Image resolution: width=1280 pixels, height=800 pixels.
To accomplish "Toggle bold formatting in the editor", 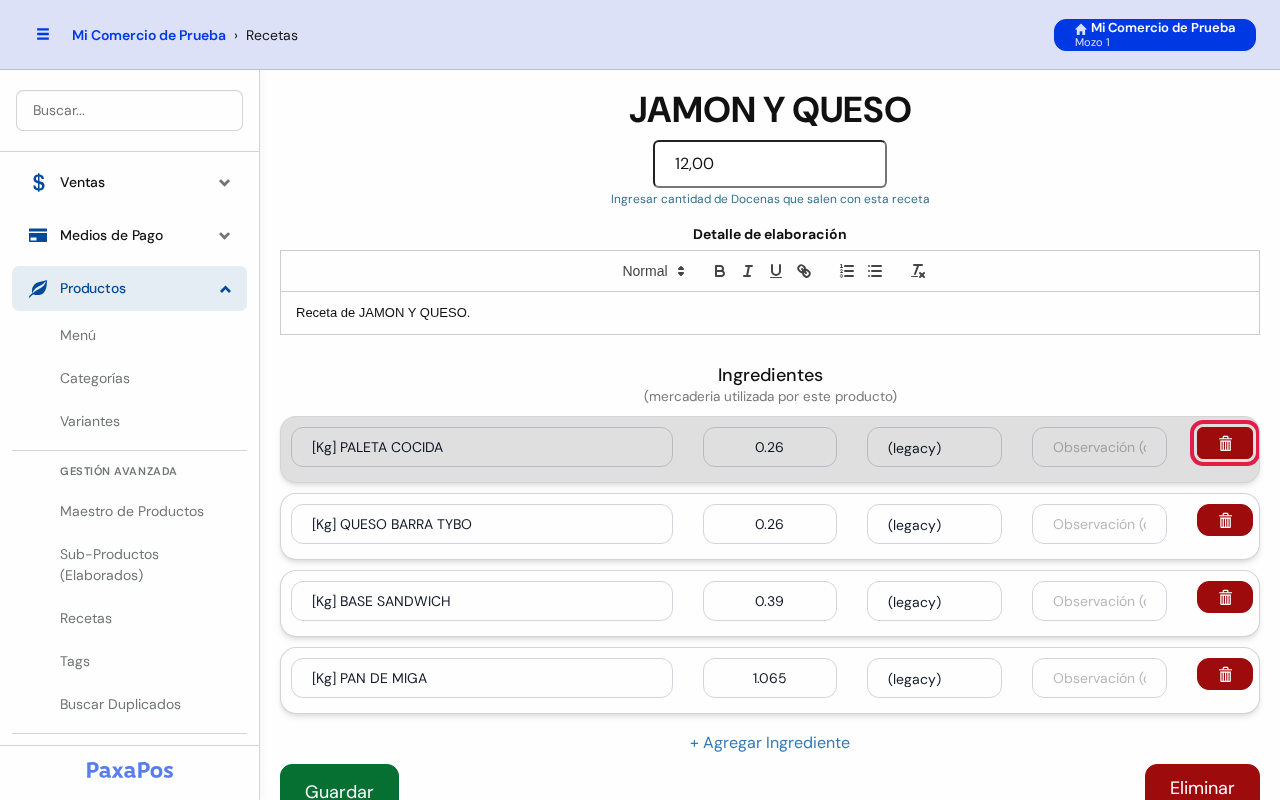I will [x=719, y=271].
